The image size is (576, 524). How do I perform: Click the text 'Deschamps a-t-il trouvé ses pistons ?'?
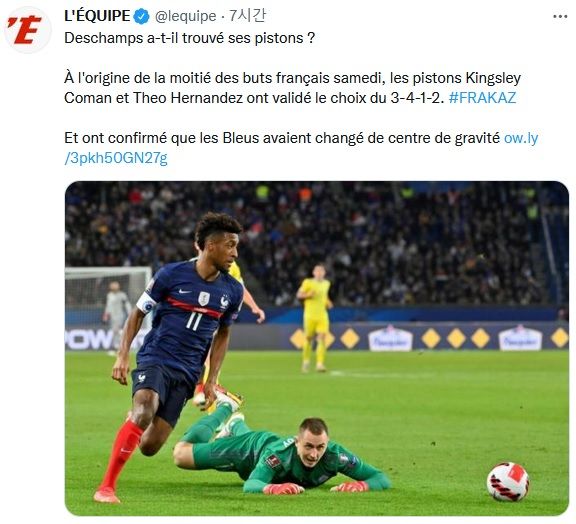pyautogui.click(x=190, y=38)
